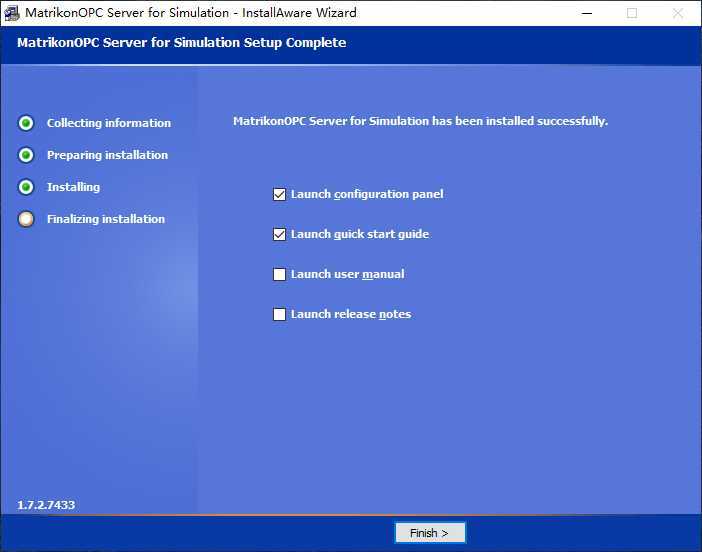Enable Launch user manual checkbox
The height and width of the screenshot is (552, 702).
coord(279,274)
